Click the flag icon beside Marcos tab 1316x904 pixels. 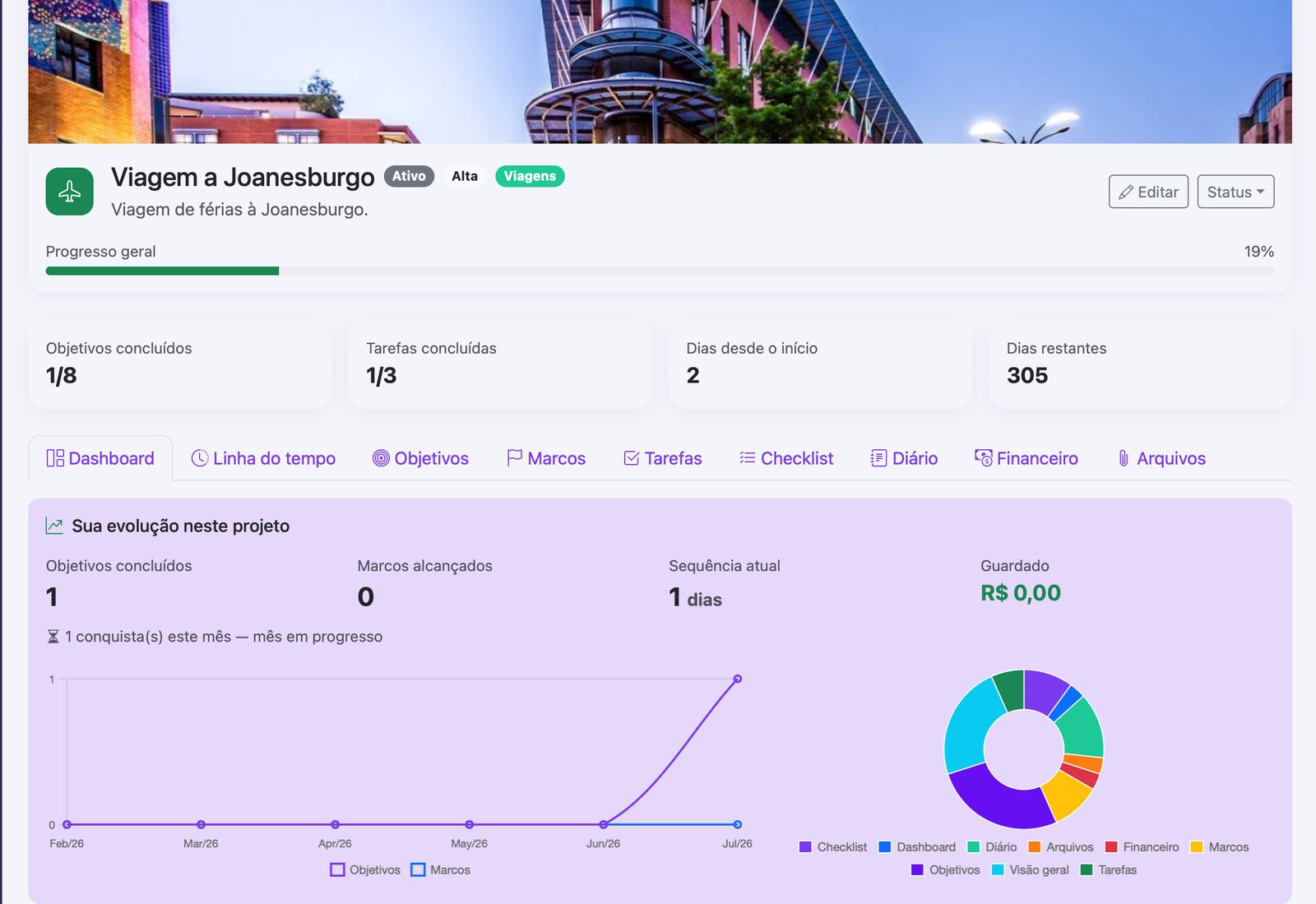pyautogui.click(x=515, y=458)
